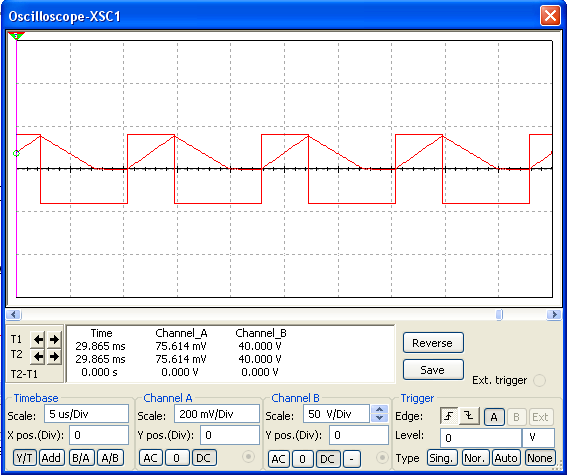Select rising edge trigger icon
The height and width of the screenshot is (475, 567).
449,416
